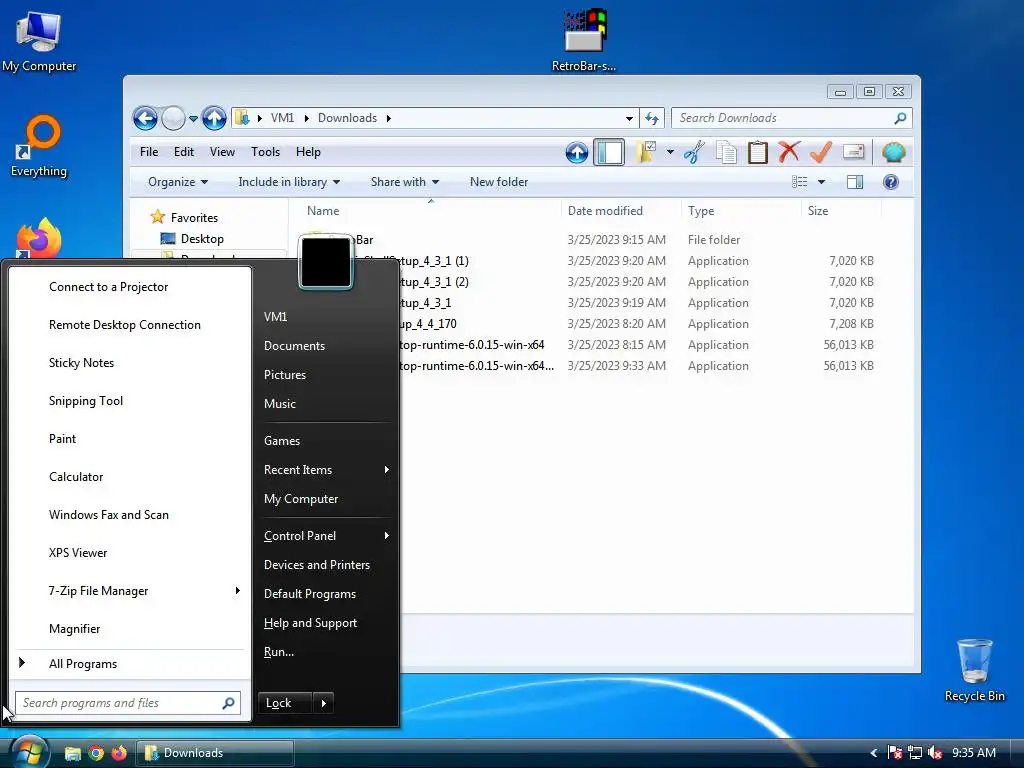Screen dimensions: 1024x768
Task: Click the red X Delete icon
Action: pos(789,152)
